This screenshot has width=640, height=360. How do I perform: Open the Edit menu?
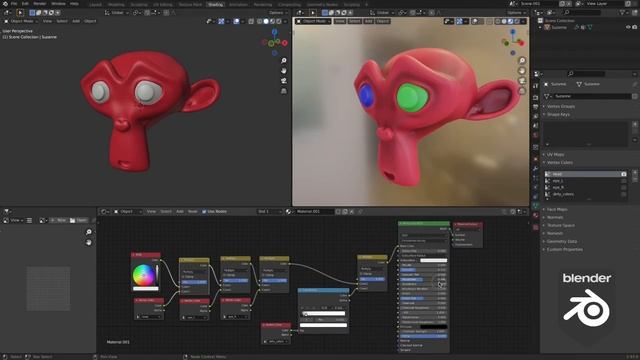coord(25,4)
